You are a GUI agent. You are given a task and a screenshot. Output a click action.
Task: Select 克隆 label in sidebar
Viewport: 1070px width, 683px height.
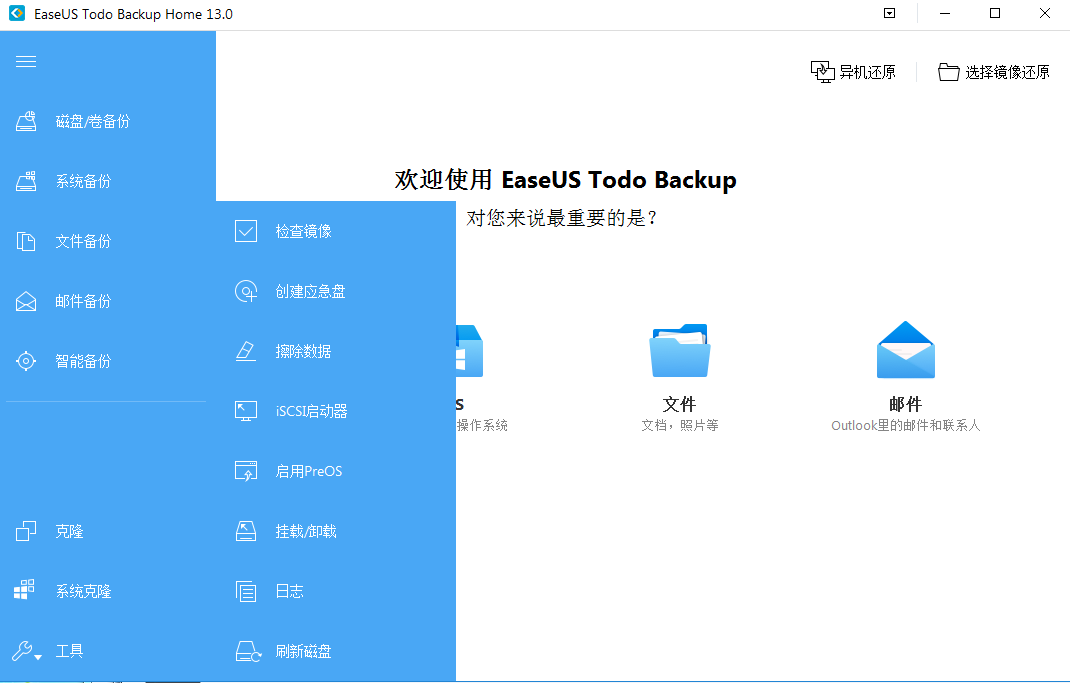click(69, 532)
